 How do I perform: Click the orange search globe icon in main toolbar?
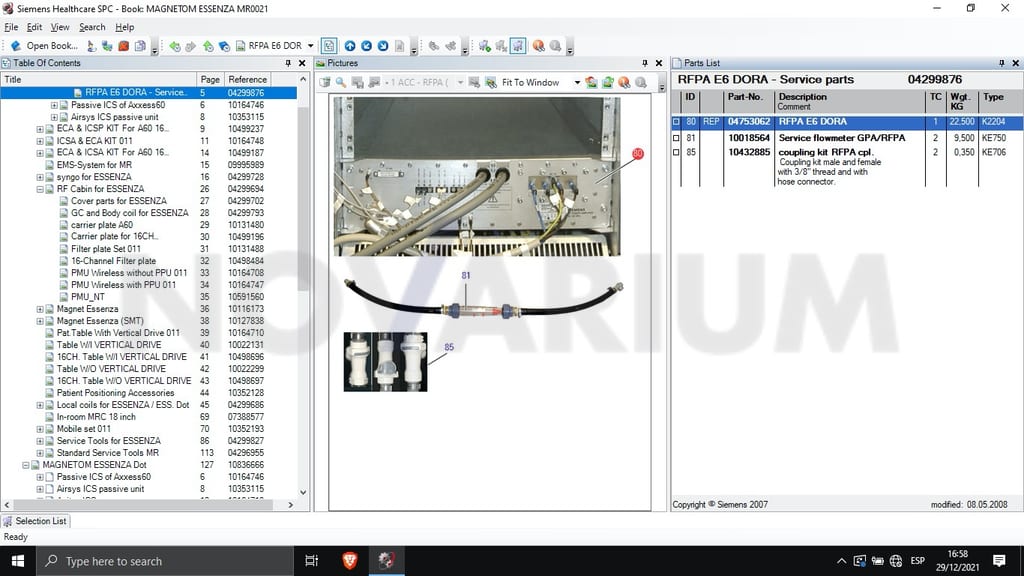coord(538,46)
